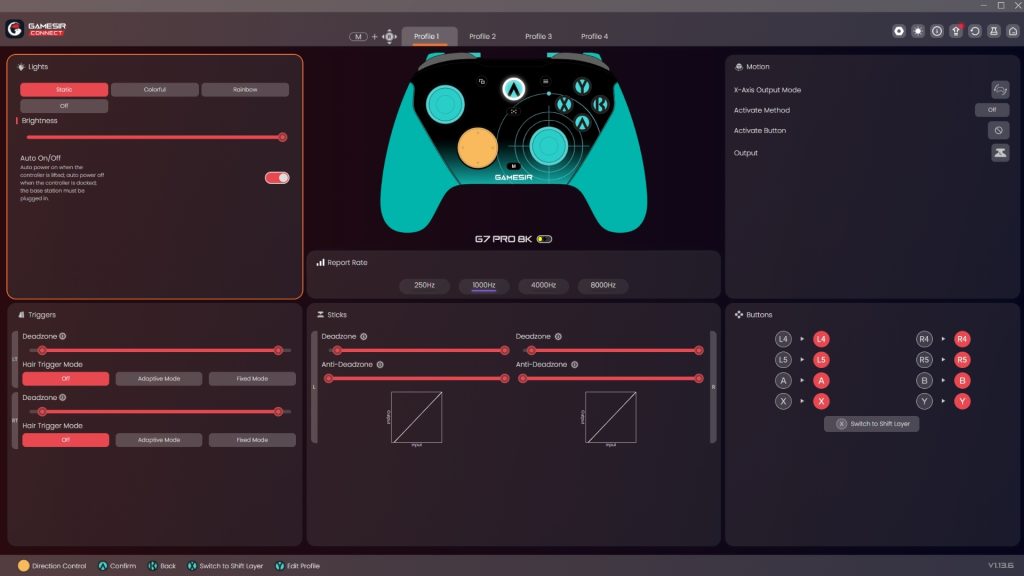Open the L4 mapping target button
The height and width of the screenshot is (576, 1024).
coord(821,339)
